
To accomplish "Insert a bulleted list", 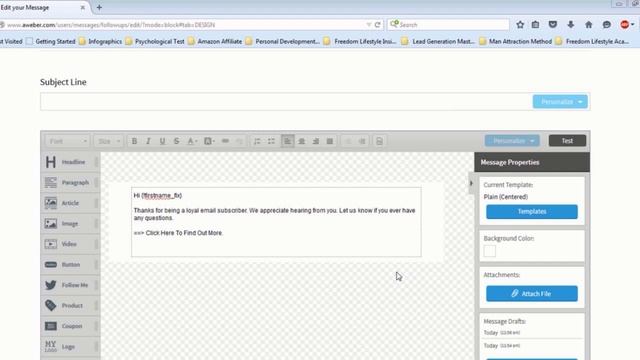I will [271, 141].
